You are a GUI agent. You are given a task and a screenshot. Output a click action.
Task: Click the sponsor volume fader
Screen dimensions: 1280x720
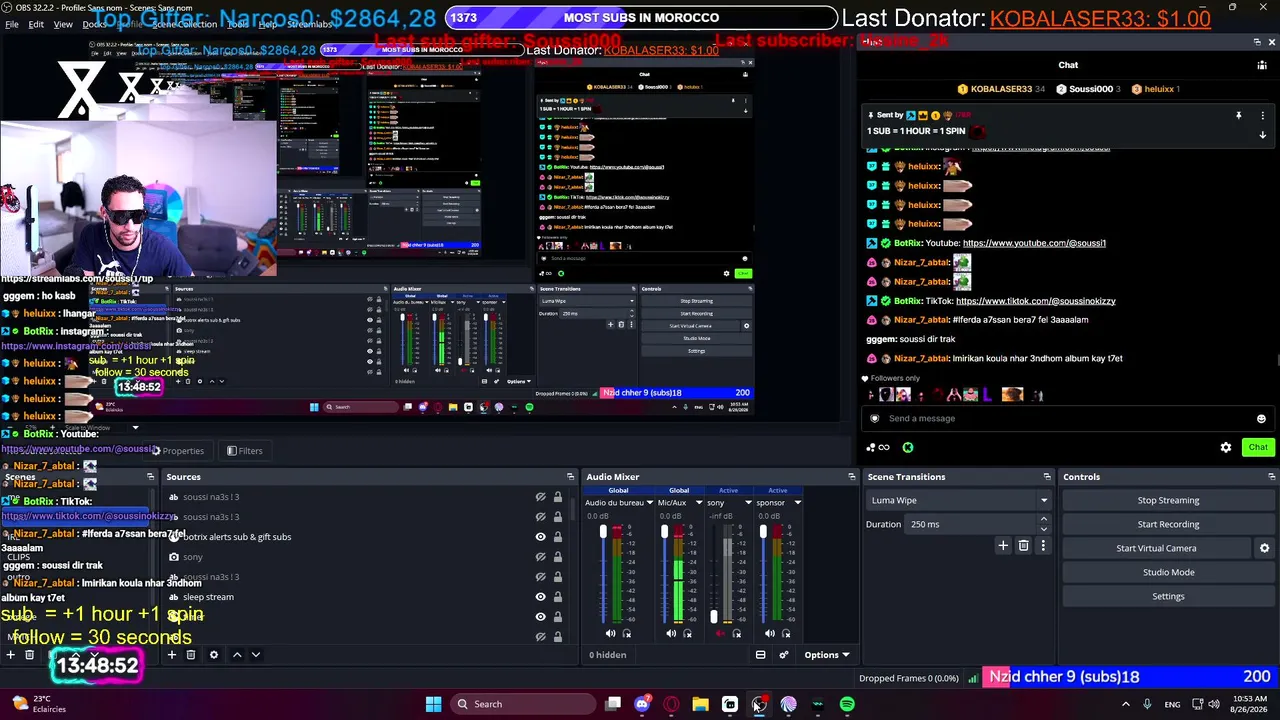763,532
